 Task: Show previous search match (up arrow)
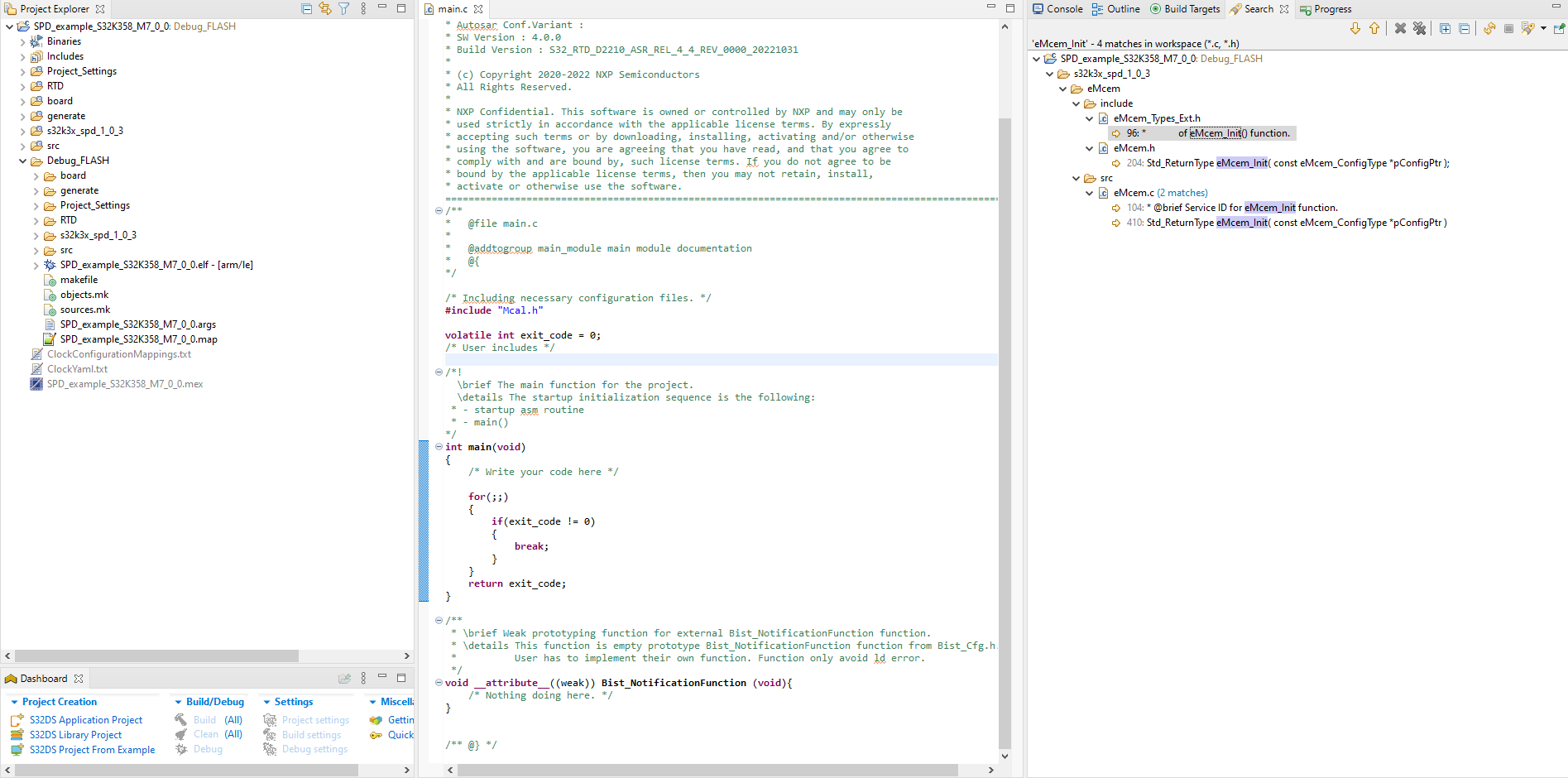click(1374, 28)
